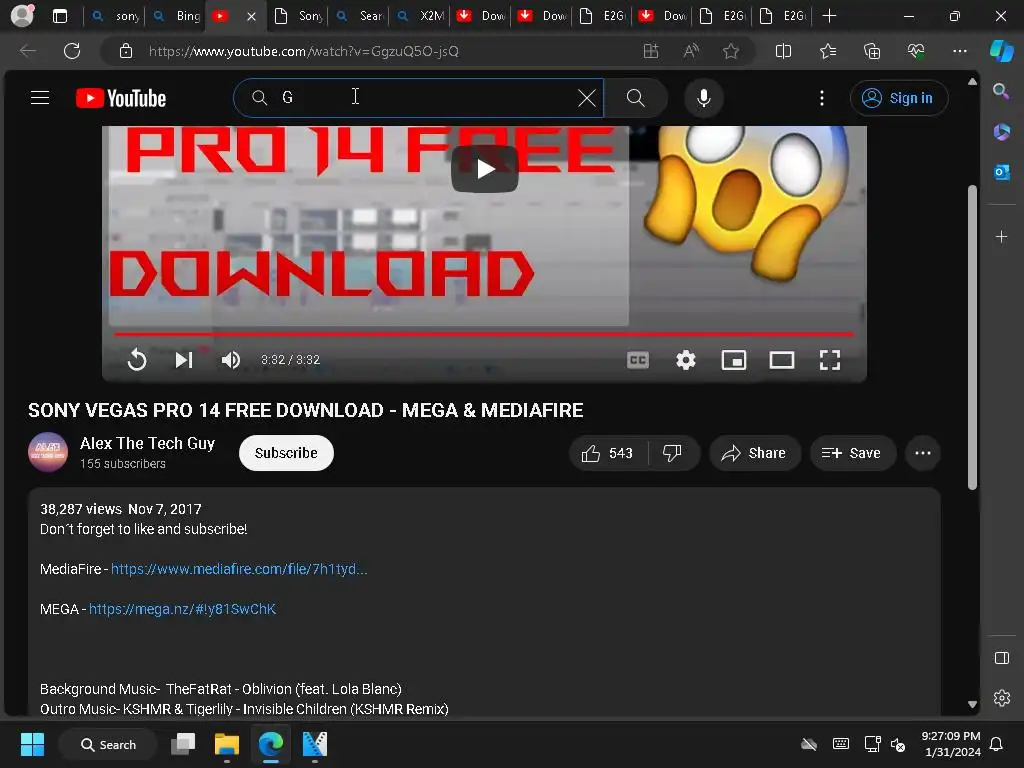Screen dimensions: 1024x768
Task: Seek on the red video progress bar
Action: 484,334
